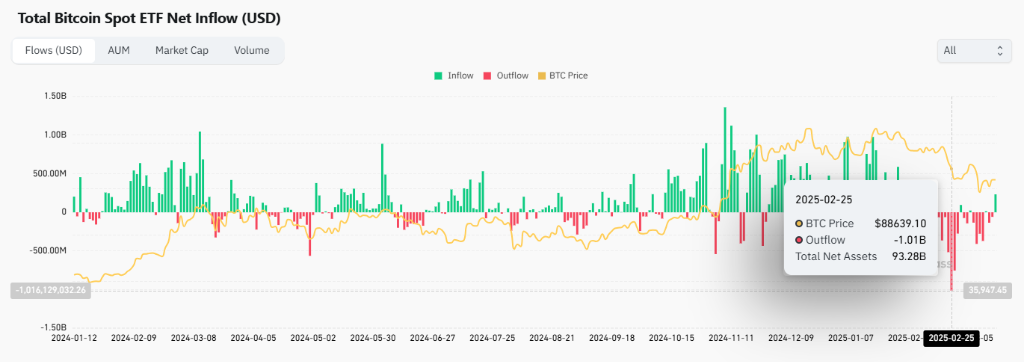Click the 2024-08-21 x-axis date label

tap(551, 338)
